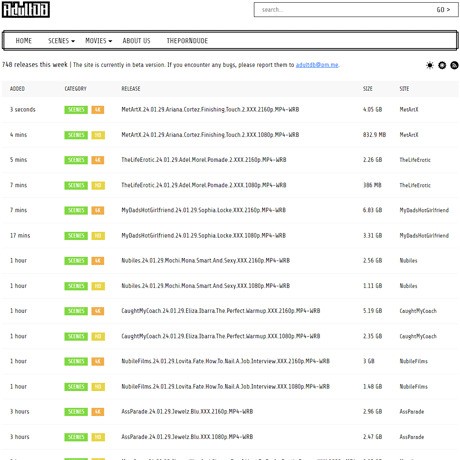Image resolution: width=460 pixels, height=460 pixels.
Task: Click the circular gear settings icon
Action: click(x=442, y=65)
